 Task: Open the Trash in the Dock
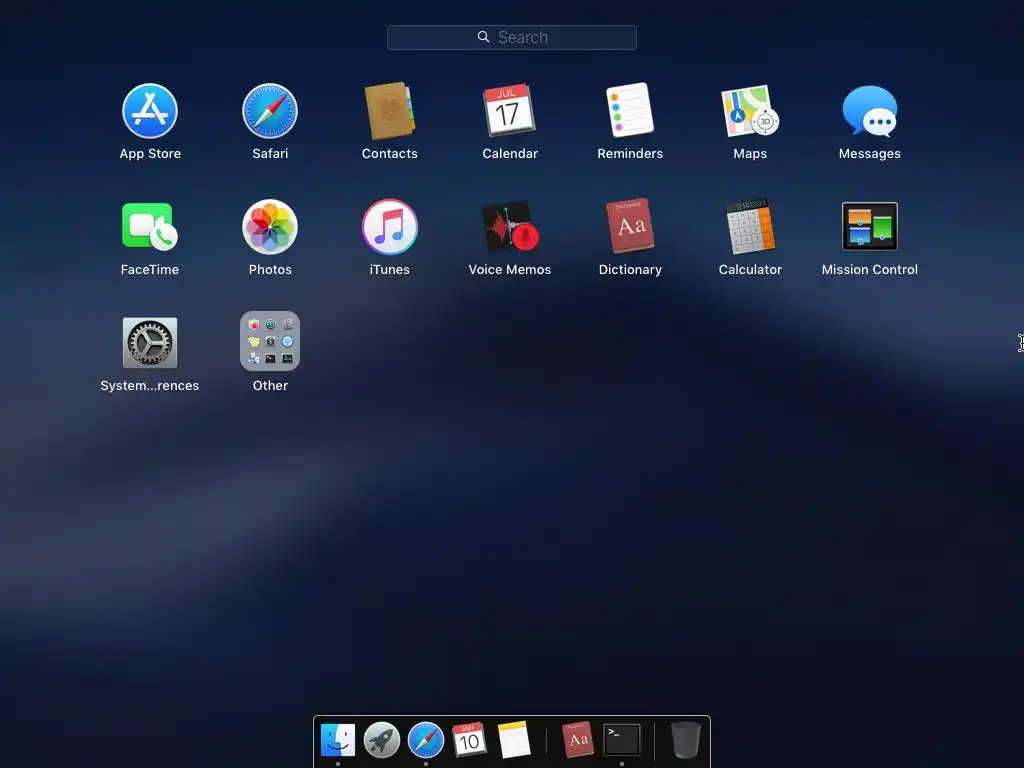686,740
